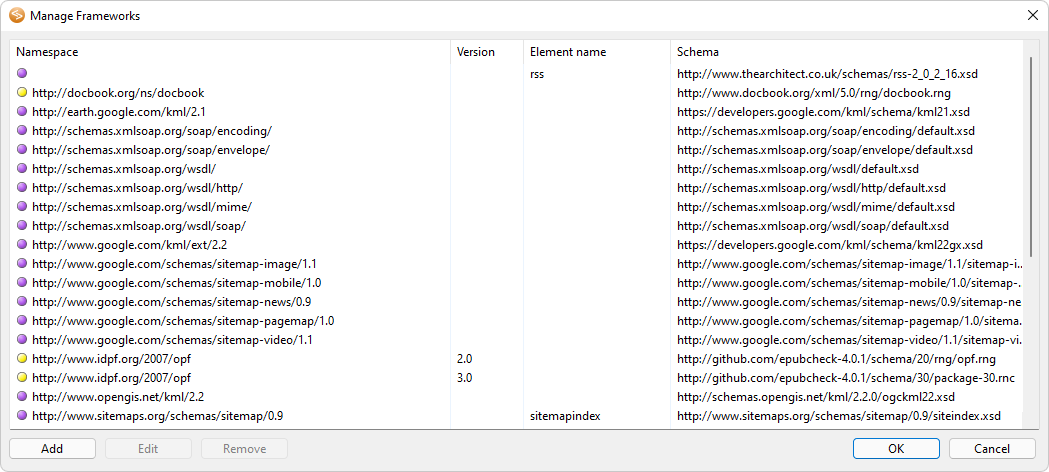
Task: Click the purple icon beside sitemap-pagemap/1.0 namespace
Action: pos(22,321)
